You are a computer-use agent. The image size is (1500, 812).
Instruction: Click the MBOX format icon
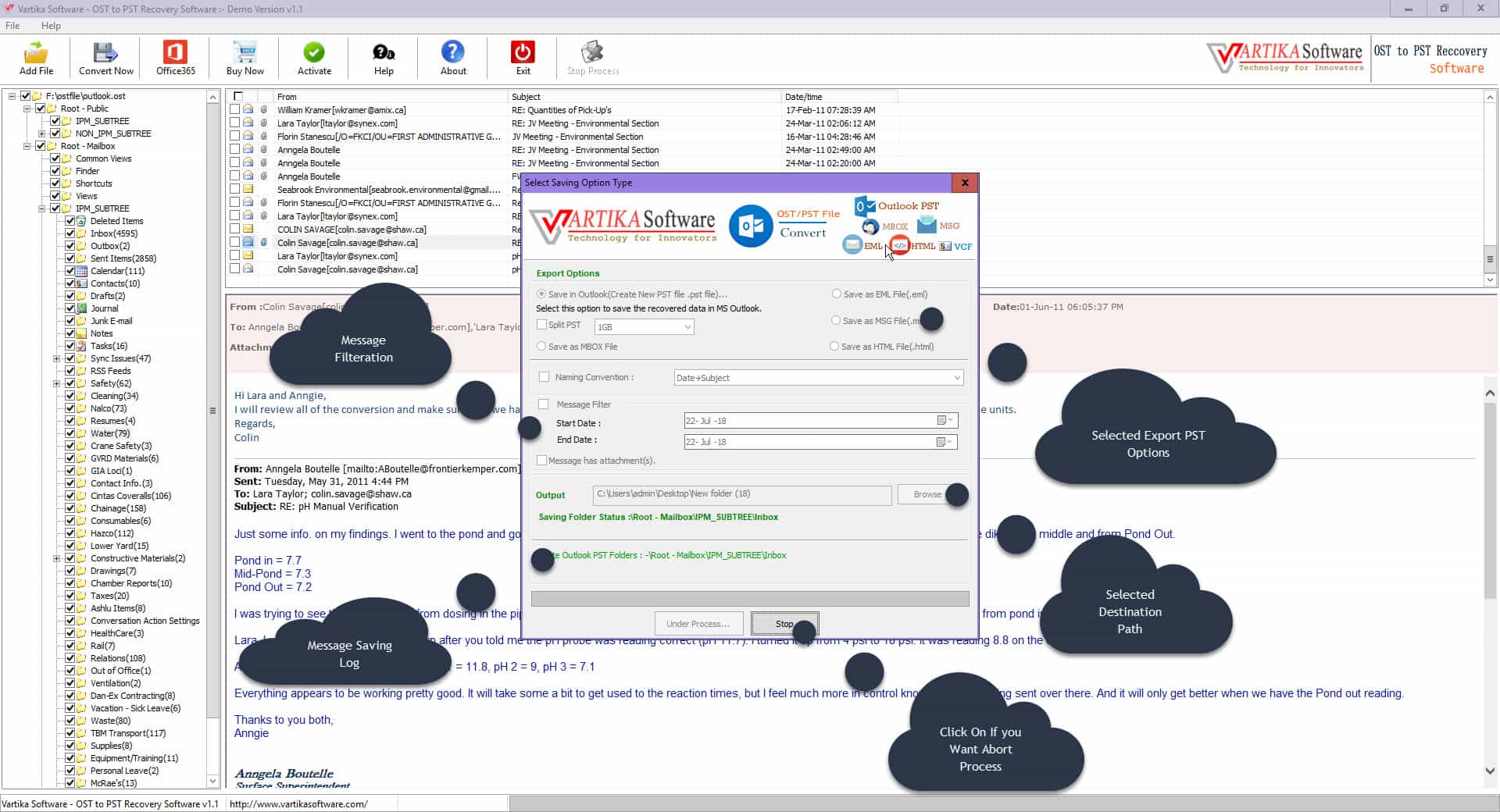pyautogui.click(x=870, y=226)
